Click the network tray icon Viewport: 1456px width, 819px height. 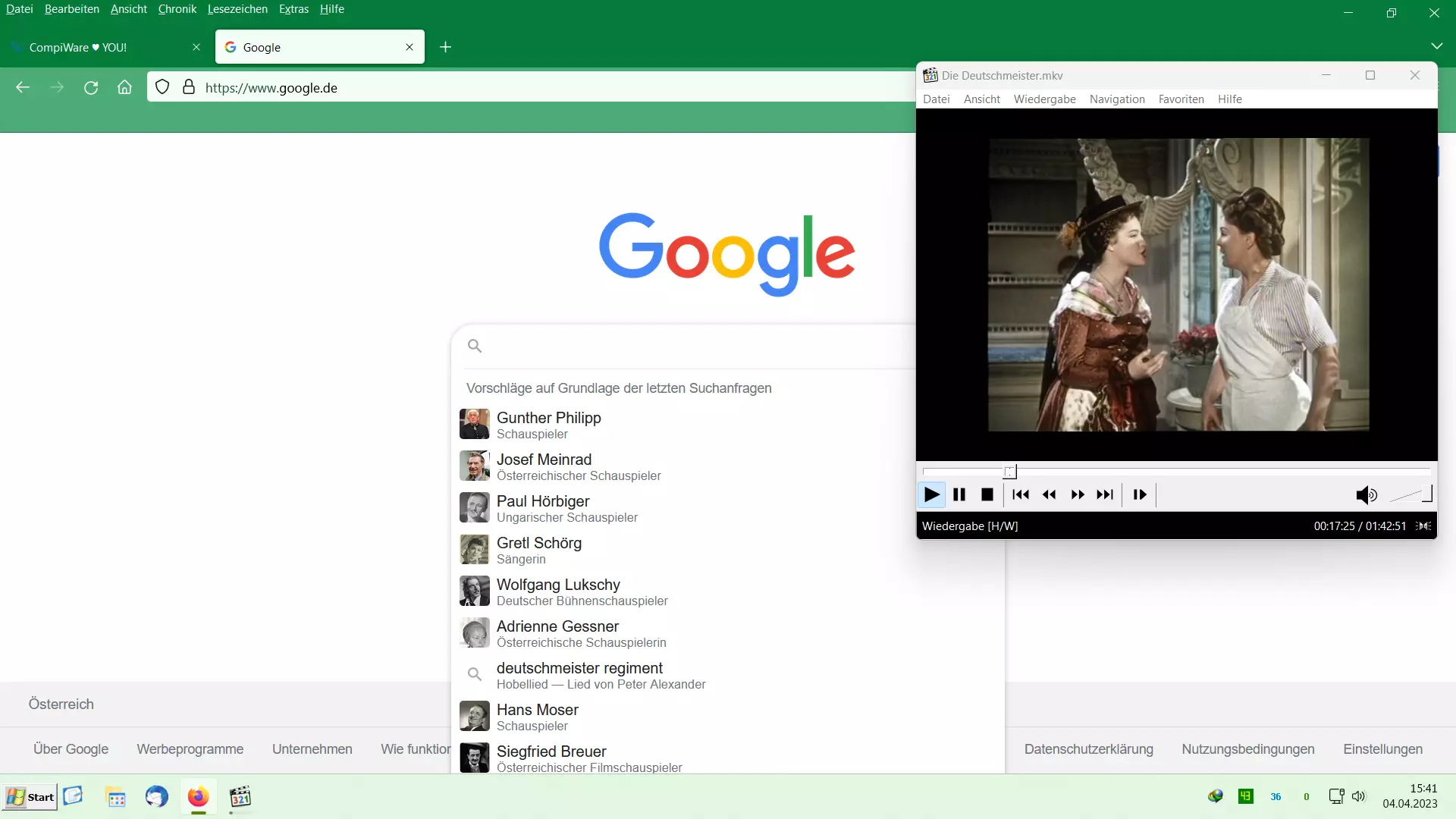[1336, 796]
